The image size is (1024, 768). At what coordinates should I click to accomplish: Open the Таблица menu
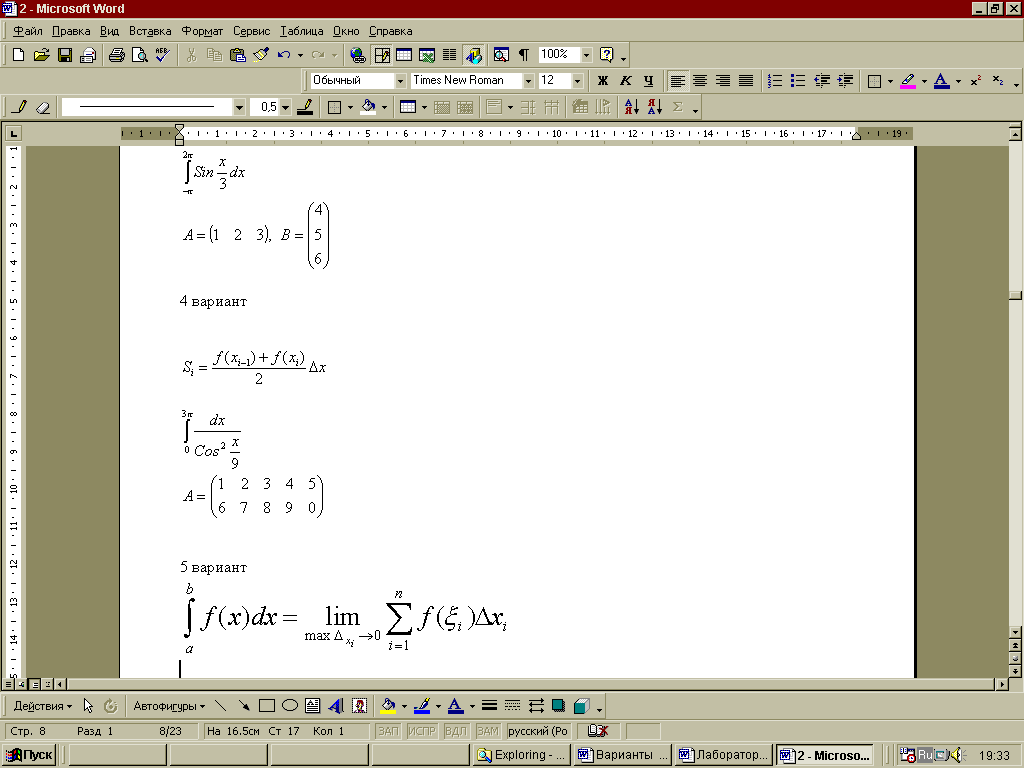point(302,31)
